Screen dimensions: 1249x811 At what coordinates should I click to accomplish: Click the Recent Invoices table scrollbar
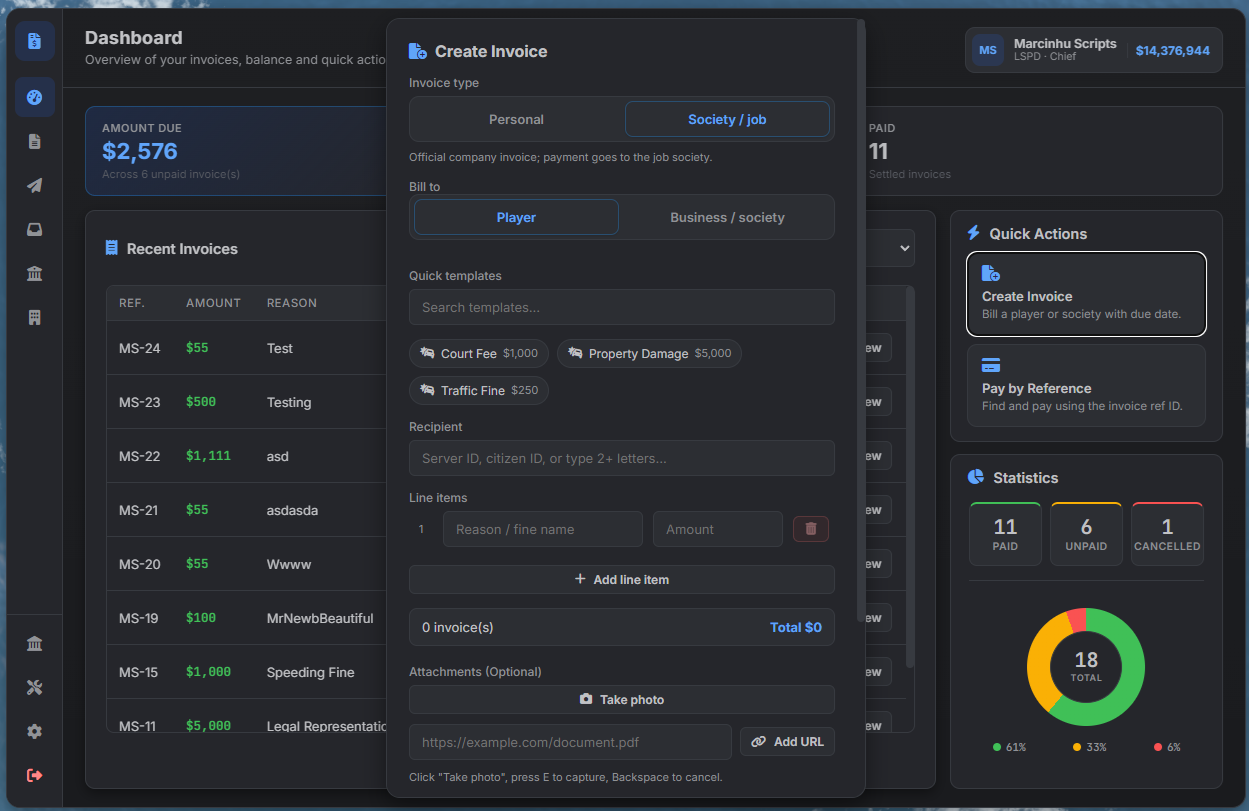click(910, 478)
